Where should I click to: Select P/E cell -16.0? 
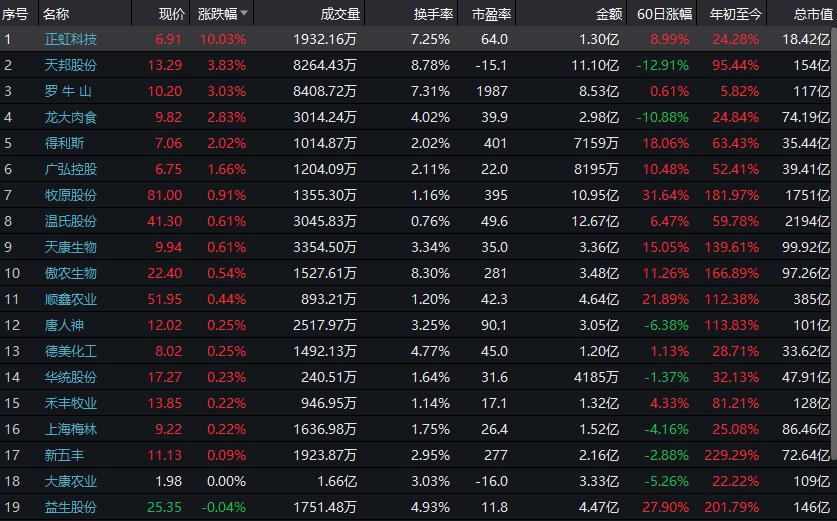(492, 481)
